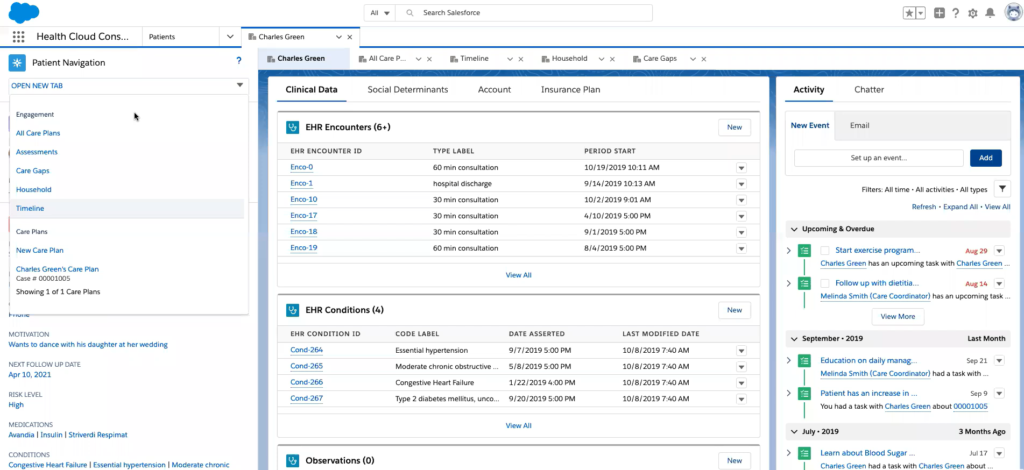Viewport: 1024px width, 470px height.
Task: Click the Set up an event field
Action: pos(878,158)
